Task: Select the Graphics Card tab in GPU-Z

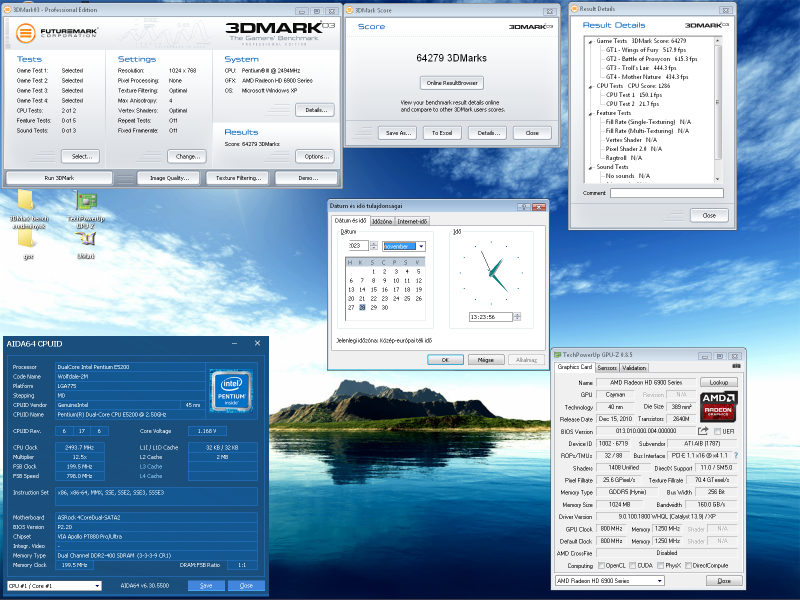Action: pyautogui.click(x=574, y=367)
